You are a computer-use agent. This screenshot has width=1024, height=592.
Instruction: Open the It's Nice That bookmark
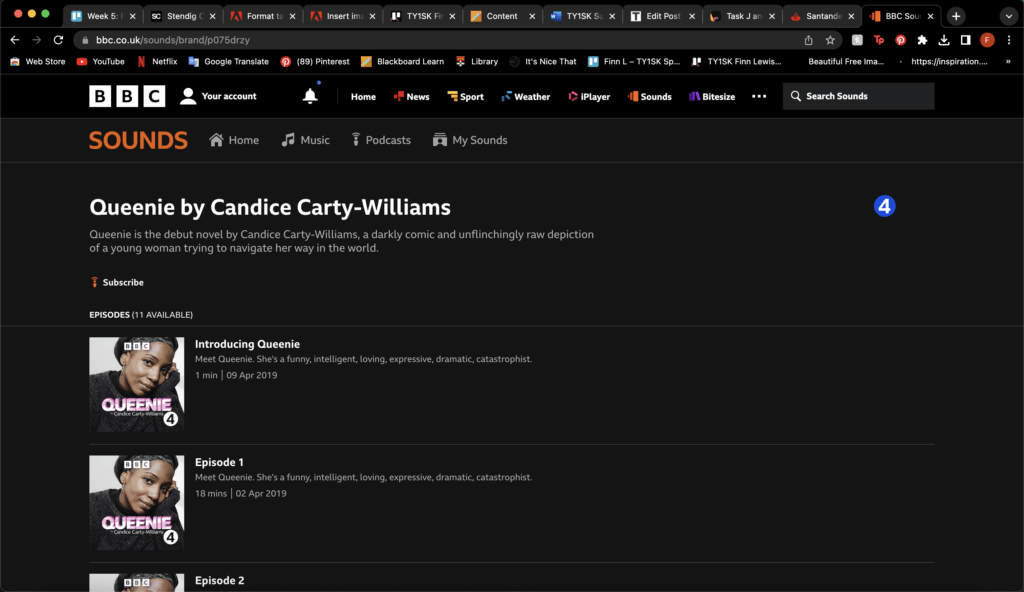[543, 61]
